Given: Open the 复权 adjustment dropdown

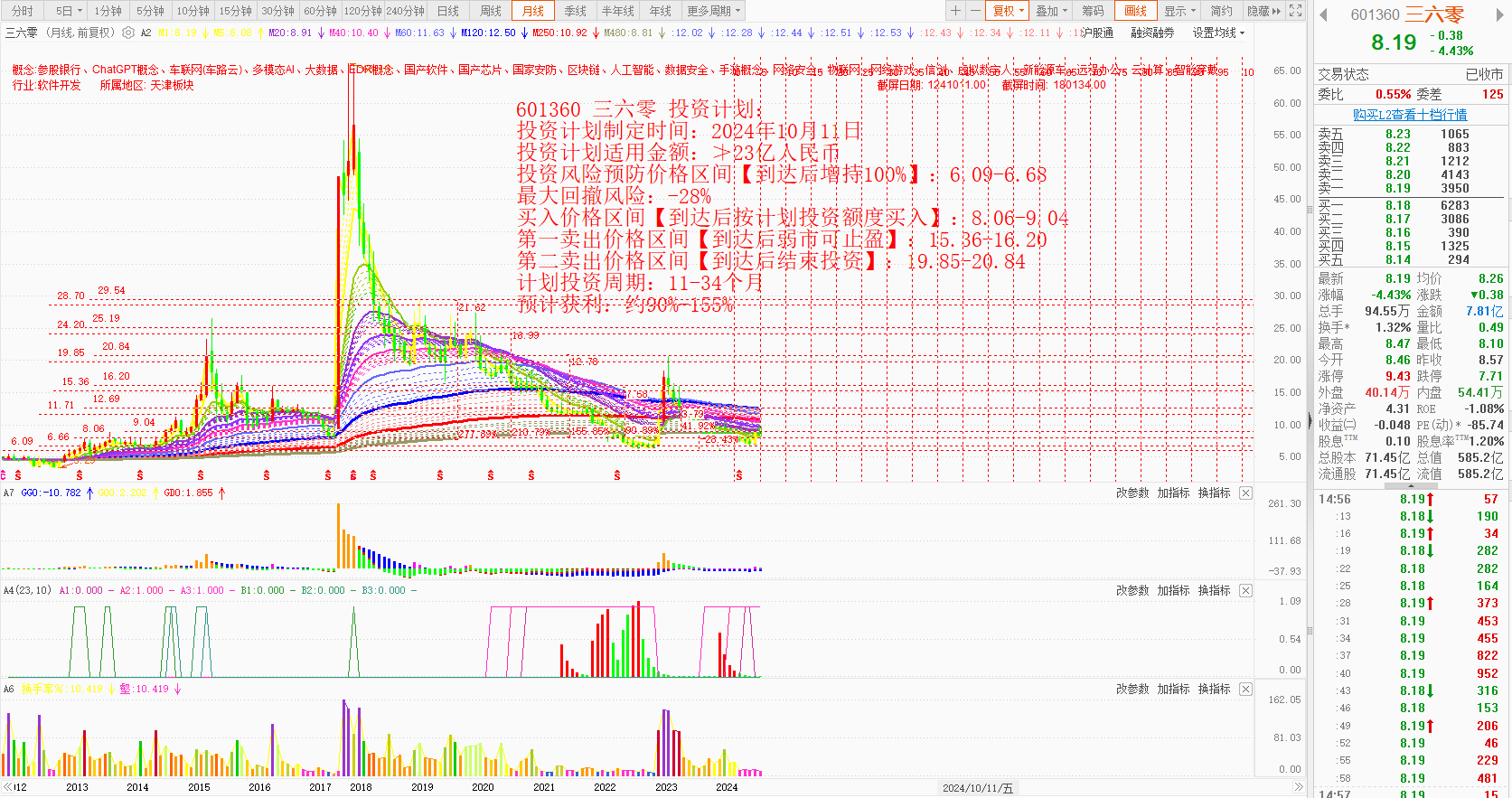Looking at the screenshot, I should click(1008, 11).
